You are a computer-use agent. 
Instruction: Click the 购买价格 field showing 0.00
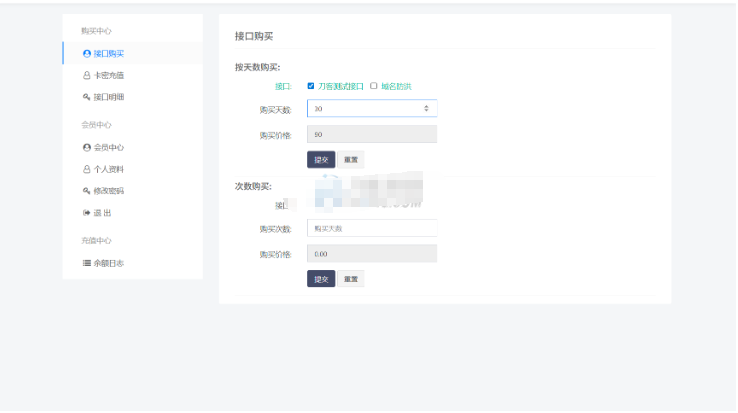[372, 254]
